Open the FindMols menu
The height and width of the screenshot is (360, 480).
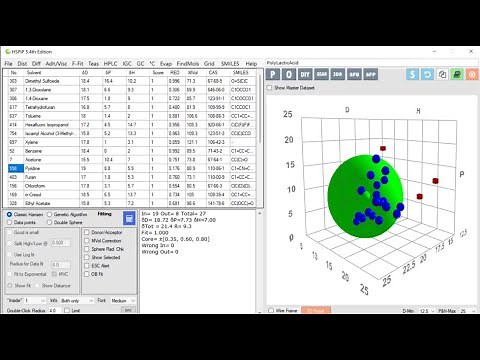click(x=188, y=64)
